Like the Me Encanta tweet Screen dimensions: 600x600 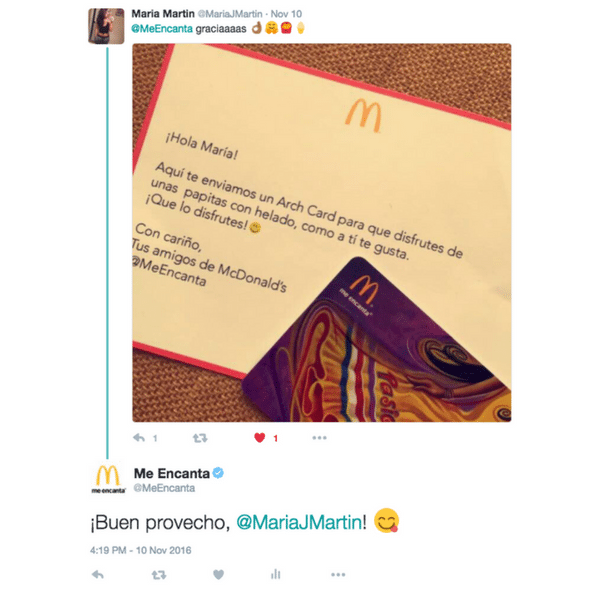point(218,574)
